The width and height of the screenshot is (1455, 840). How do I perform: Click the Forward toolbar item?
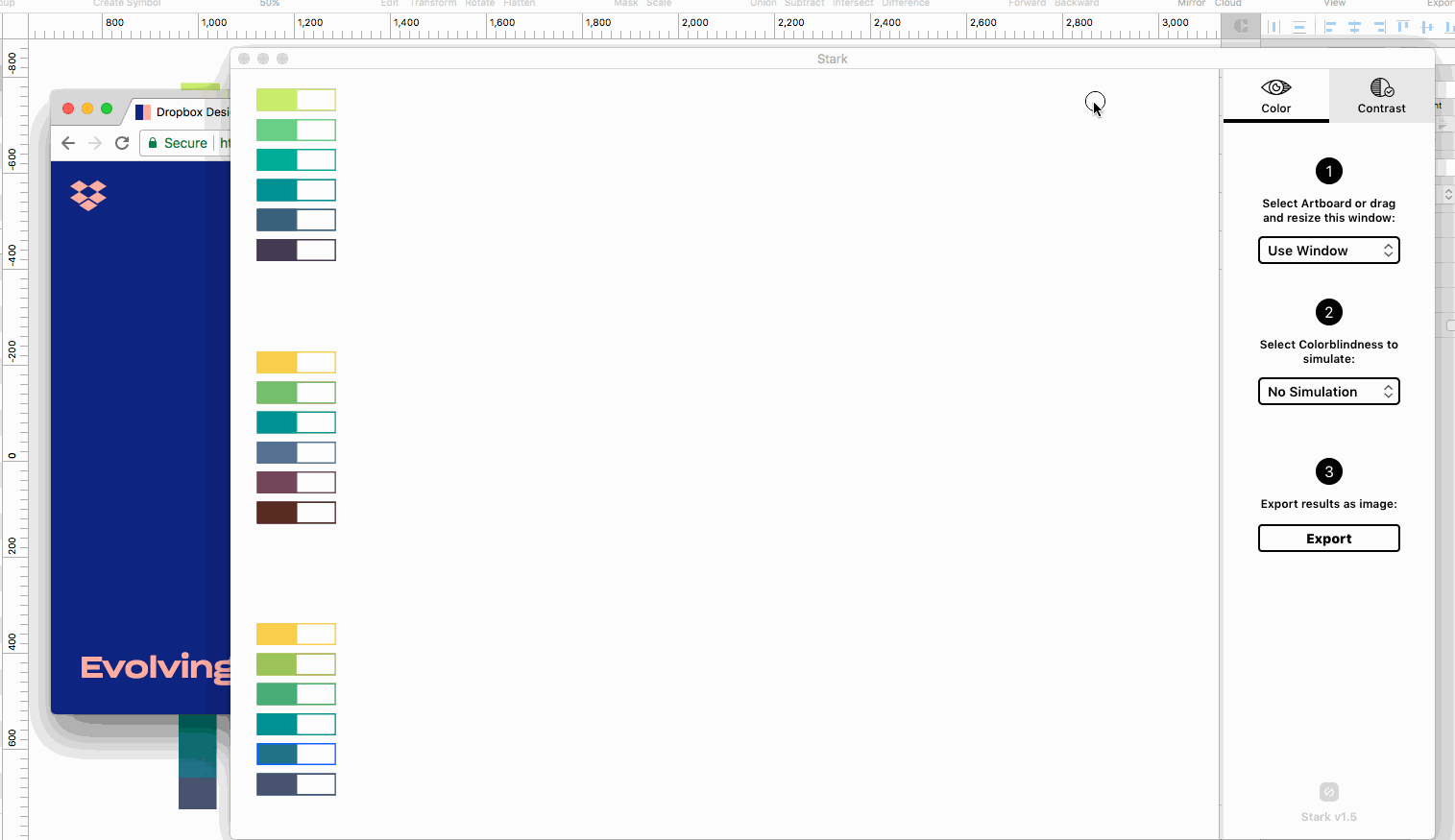(1027, 4)
